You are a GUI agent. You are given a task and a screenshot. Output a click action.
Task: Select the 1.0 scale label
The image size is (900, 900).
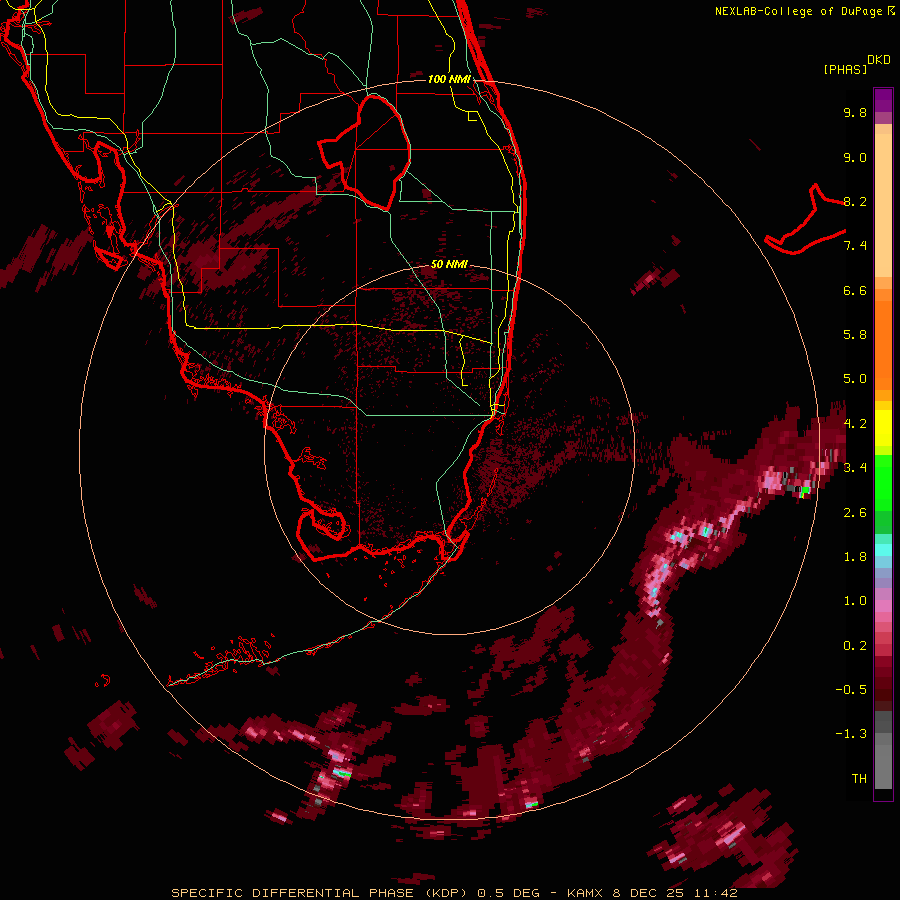(x=855, y=600)
